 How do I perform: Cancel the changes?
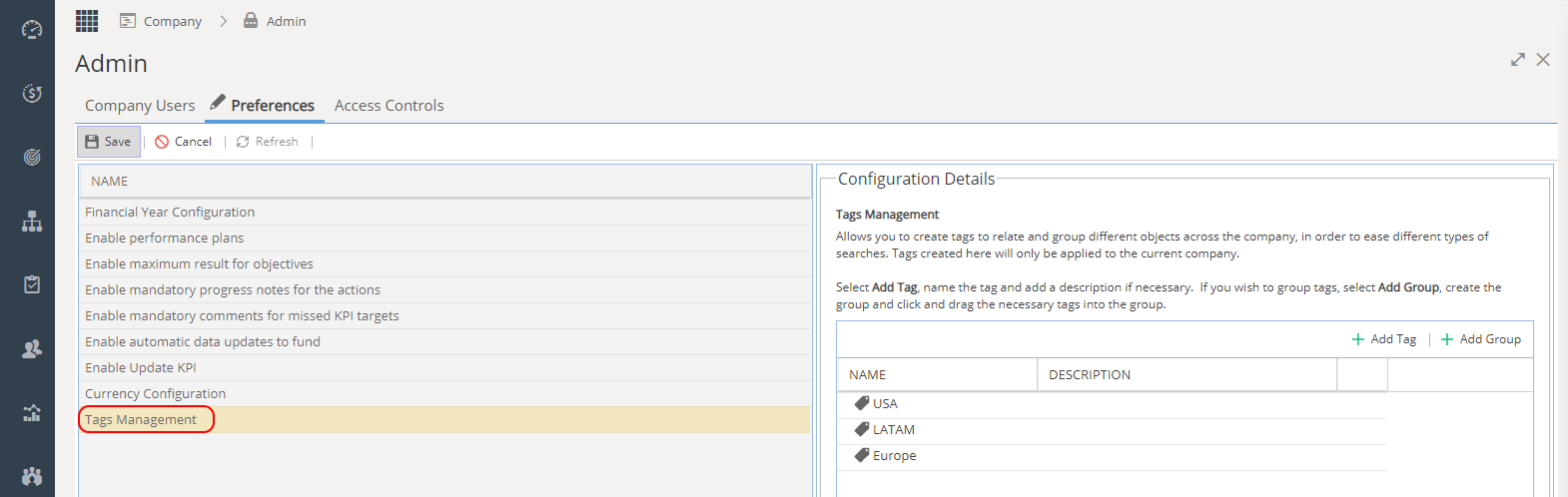click(184, 142)
